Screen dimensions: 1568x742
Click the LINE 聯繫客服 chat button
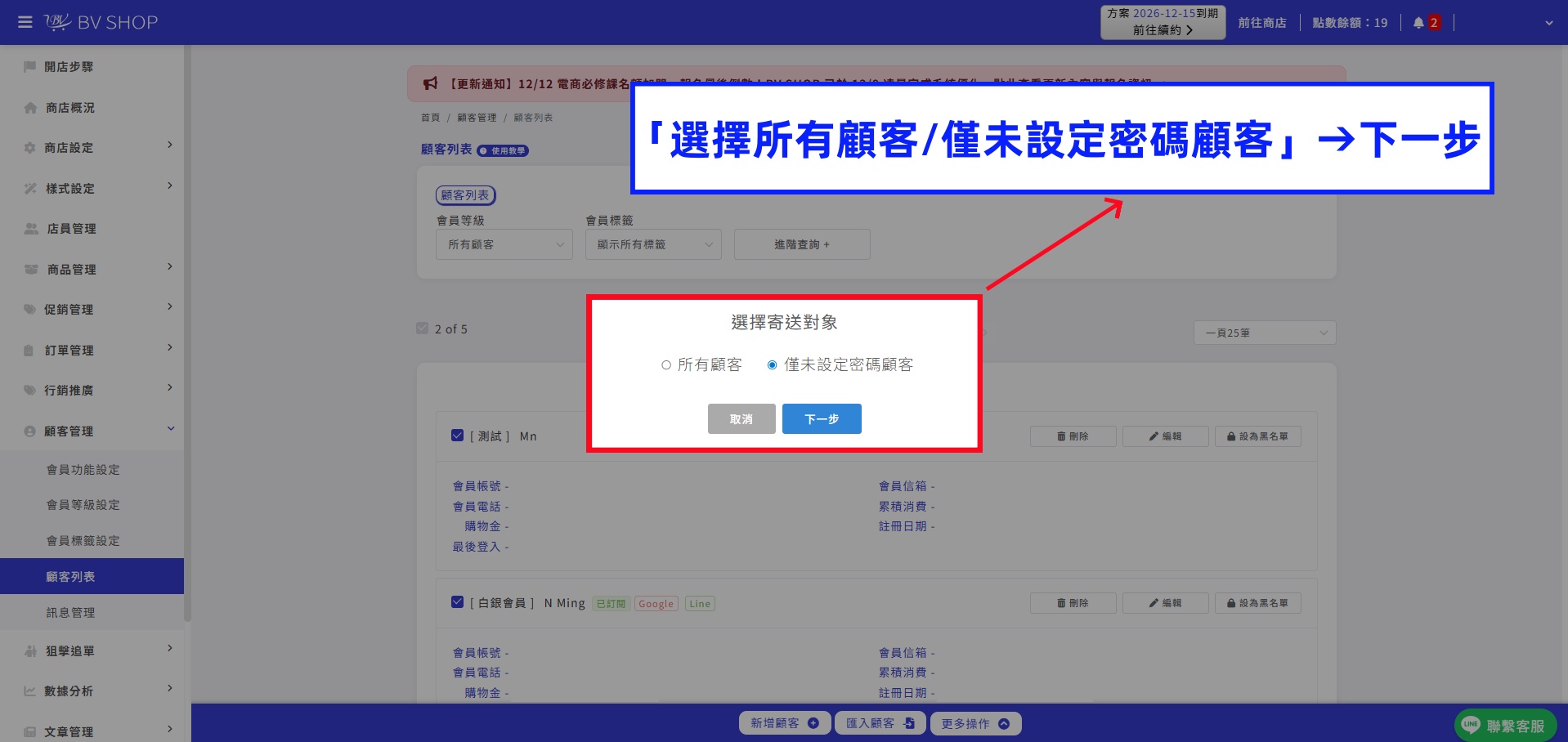tap(1505, 725)
